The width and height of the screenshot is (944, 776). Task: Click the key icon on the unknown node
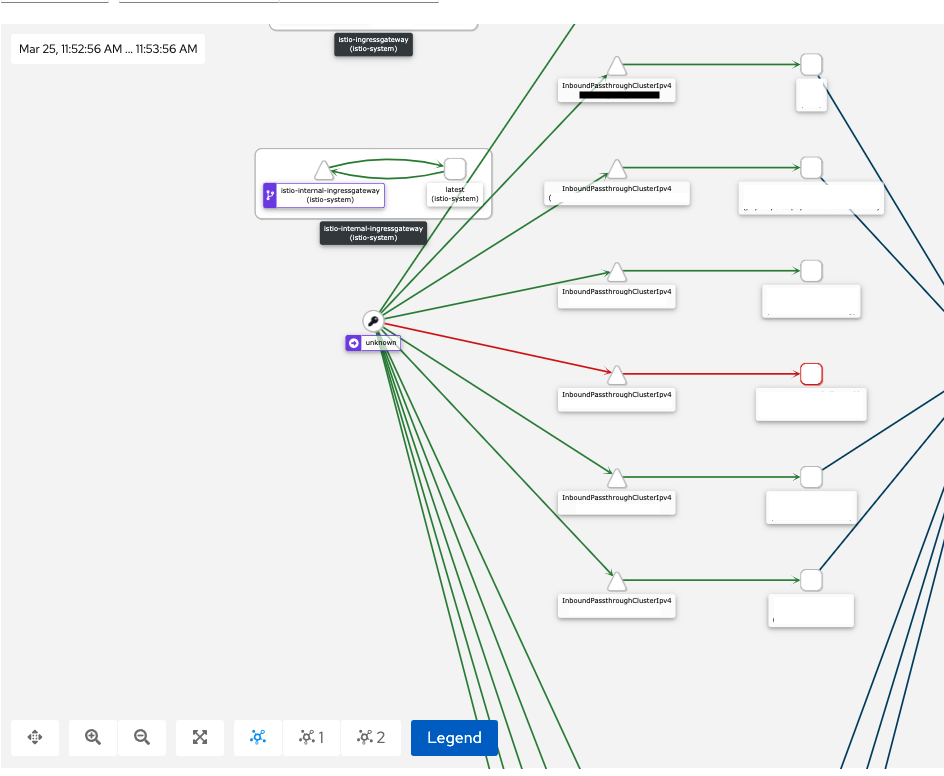coord(374,320)
